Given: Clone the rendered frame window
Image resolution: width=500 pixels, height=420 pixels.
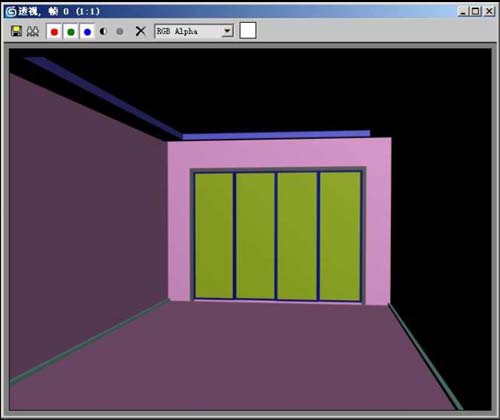Looking at the screenshot, I should coord(33,31).
